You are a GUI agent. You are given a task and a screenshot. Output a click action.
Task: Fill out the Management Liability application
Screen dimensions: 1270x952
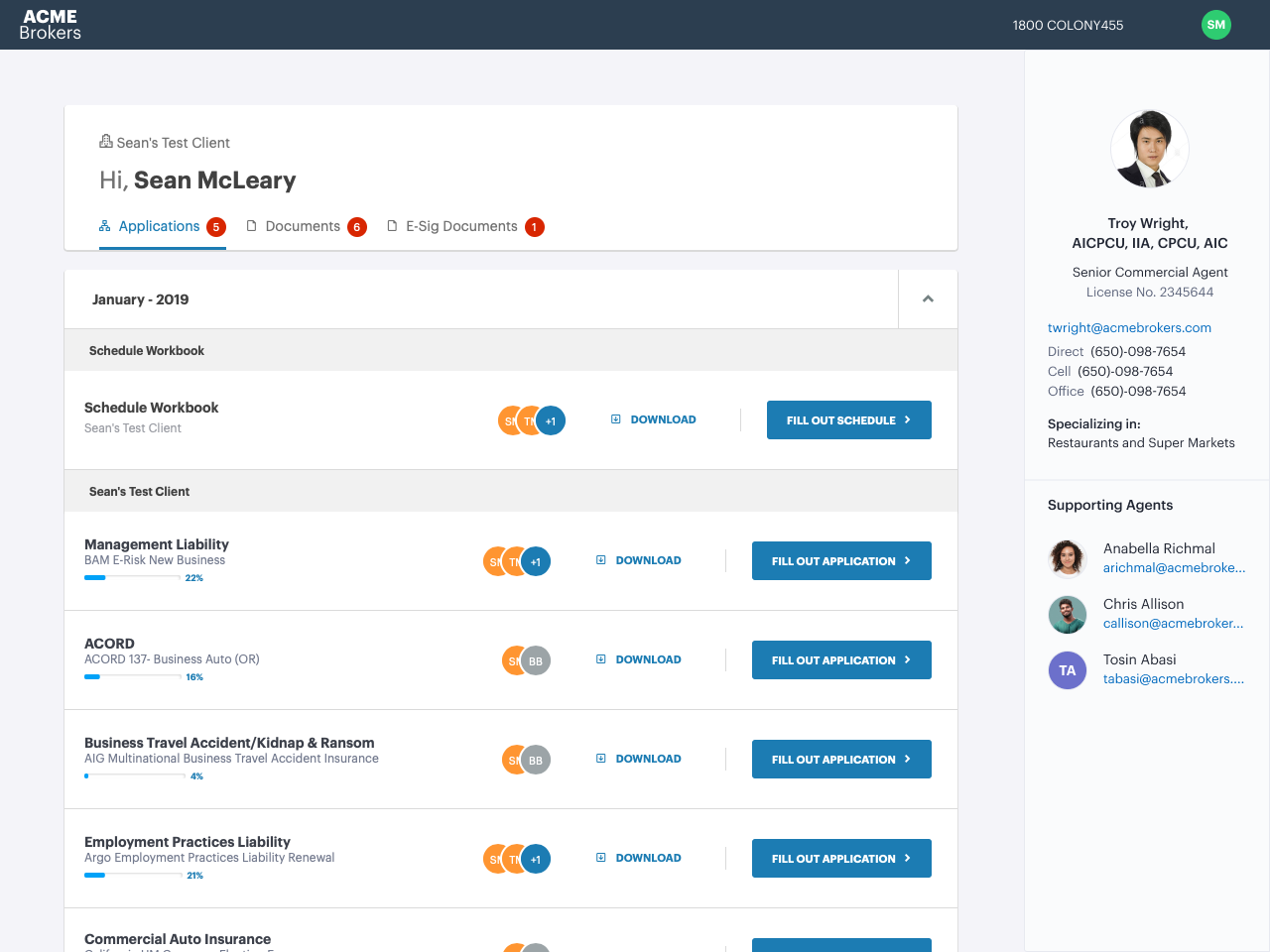[841, 561]
